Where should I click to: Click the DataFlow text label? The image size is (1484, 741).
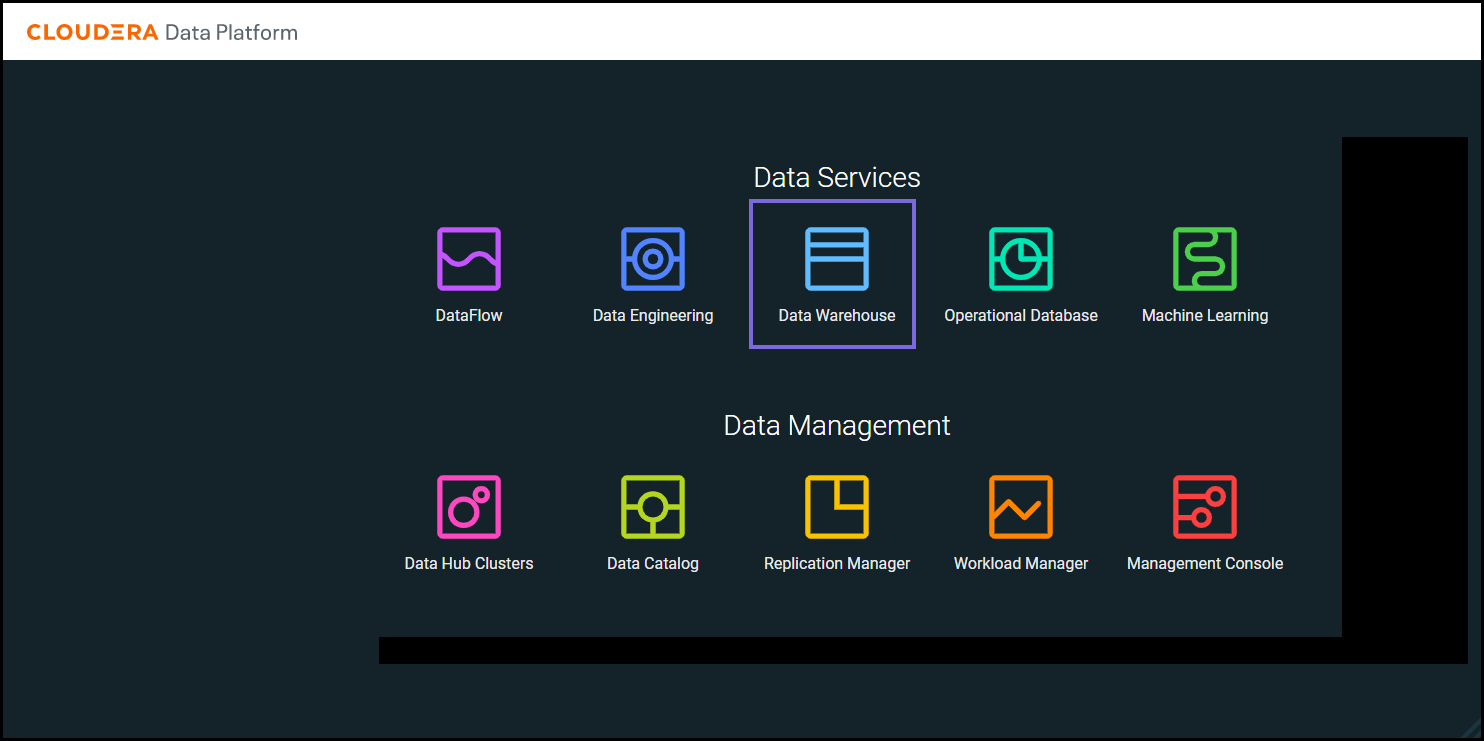(469, 316)
